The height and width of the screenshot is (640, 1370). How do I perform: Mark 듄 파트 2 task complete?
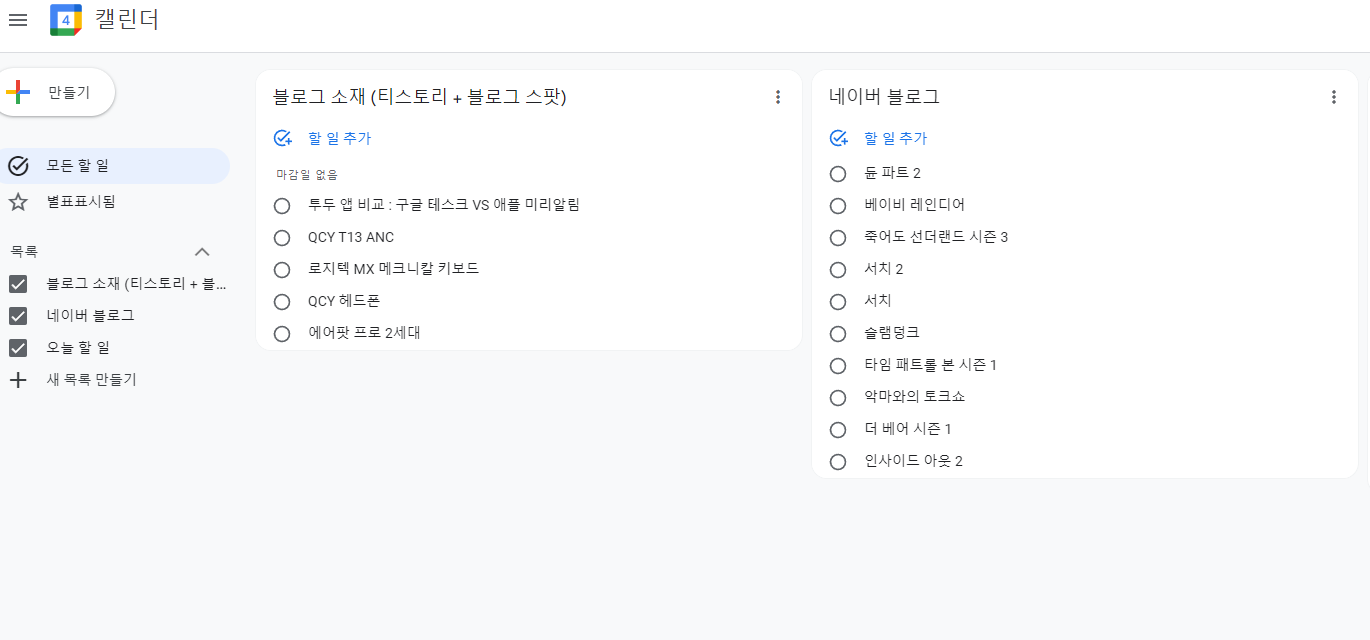tap(838, 174)
